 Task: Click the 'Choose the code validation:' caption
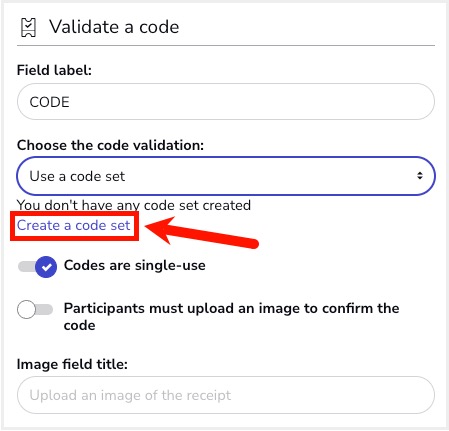110,145
